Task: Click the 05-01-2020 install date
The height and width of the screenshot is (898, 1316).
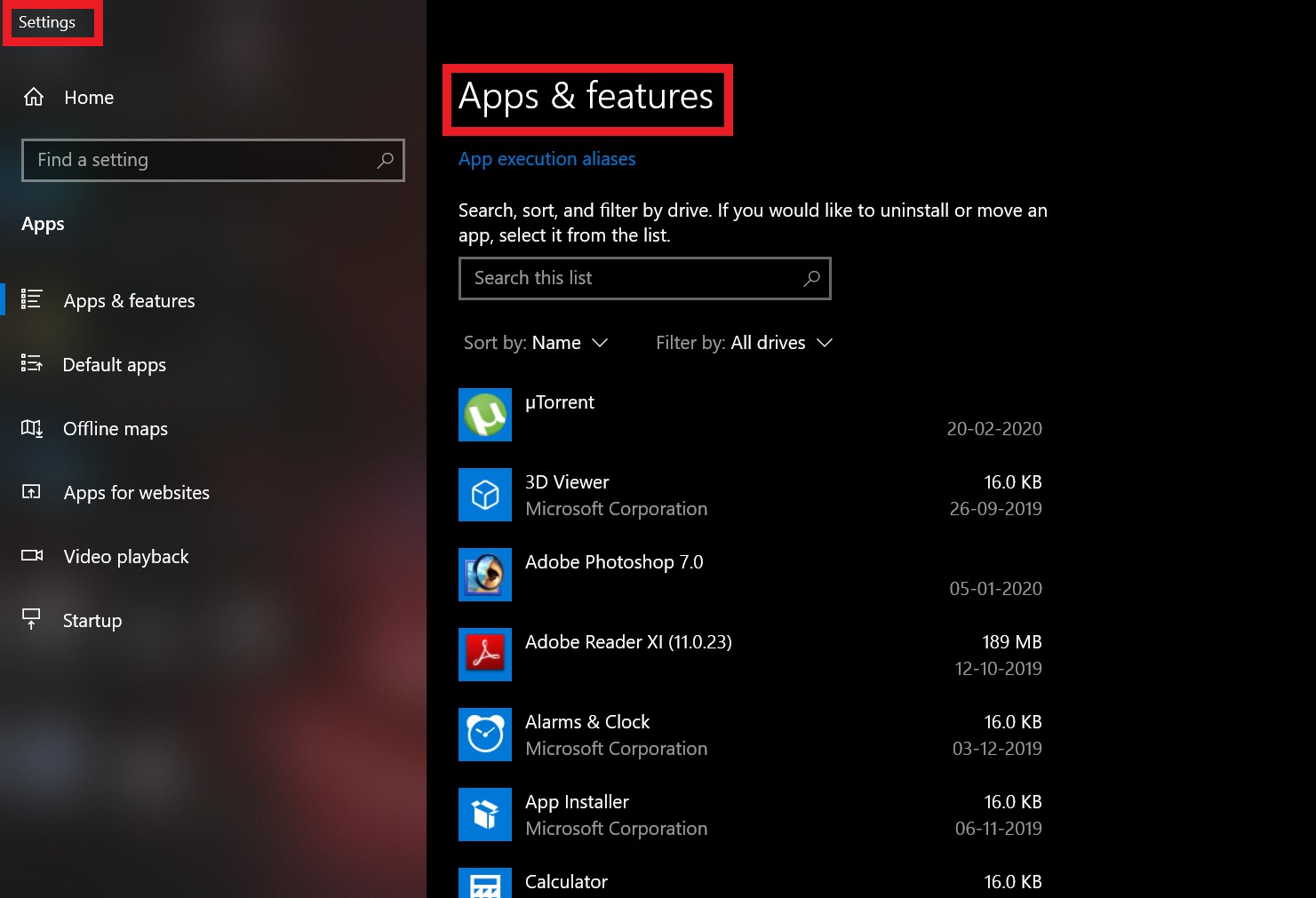Action: click(x=995, y=588)
